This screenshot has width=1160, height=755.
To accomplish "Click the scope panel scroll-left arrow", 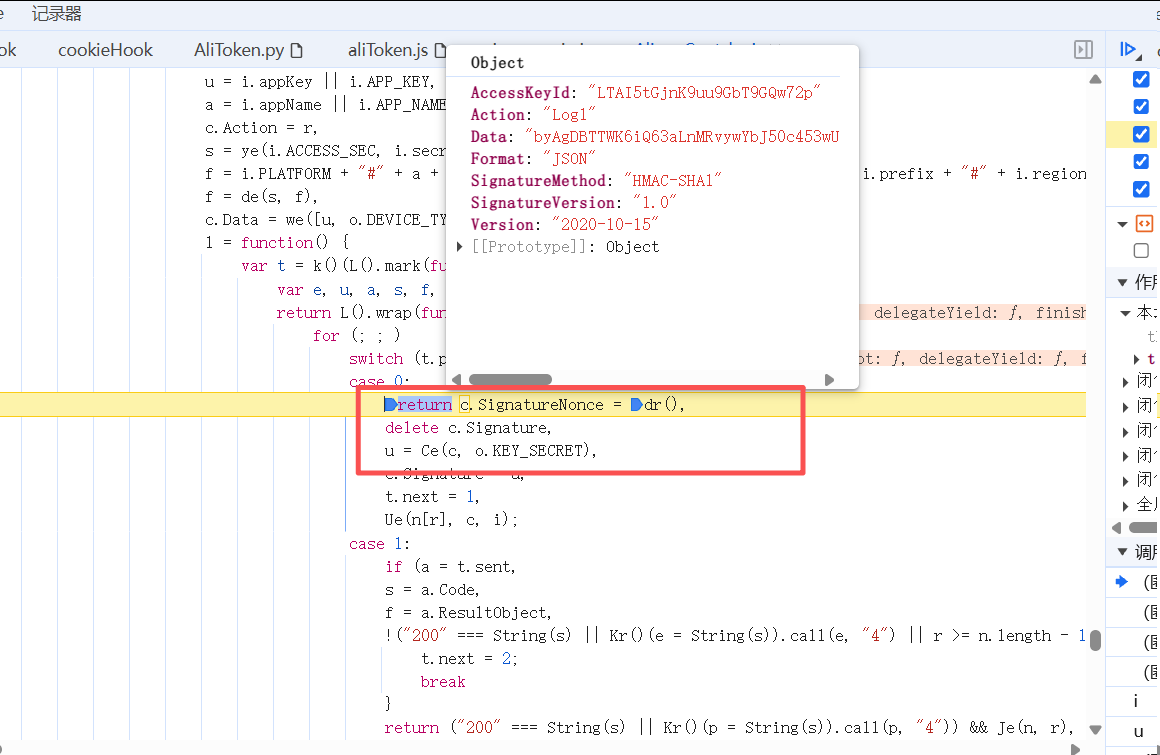I will (1117, 527).
